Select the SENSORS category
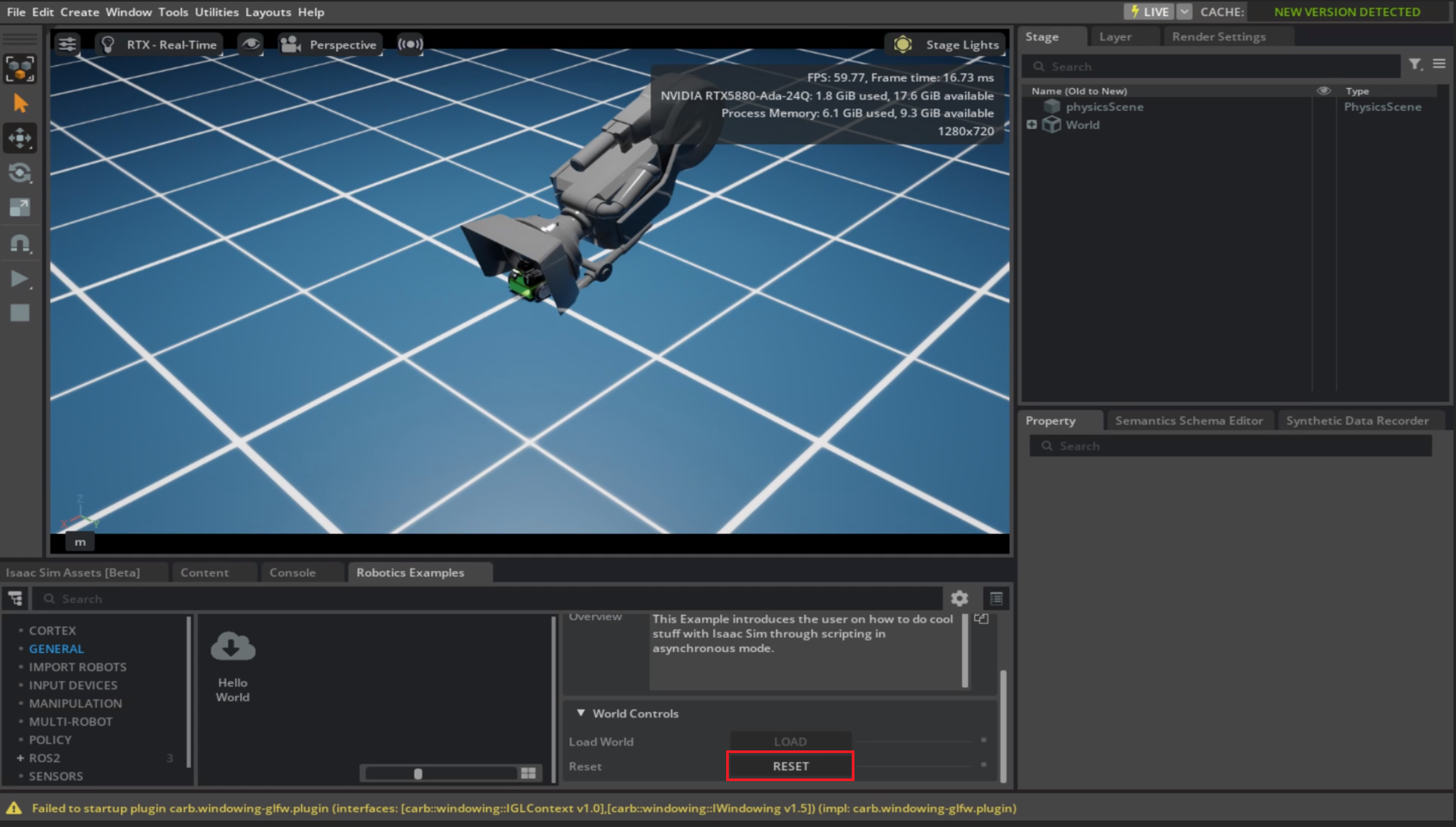Screen dimensions: 1456x827 pos(56,776)
